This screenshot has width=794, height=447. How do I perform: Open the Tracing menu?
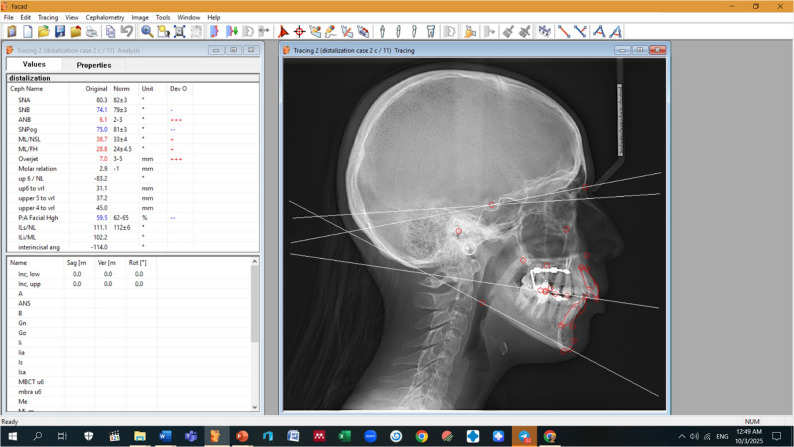click(48, 17)
